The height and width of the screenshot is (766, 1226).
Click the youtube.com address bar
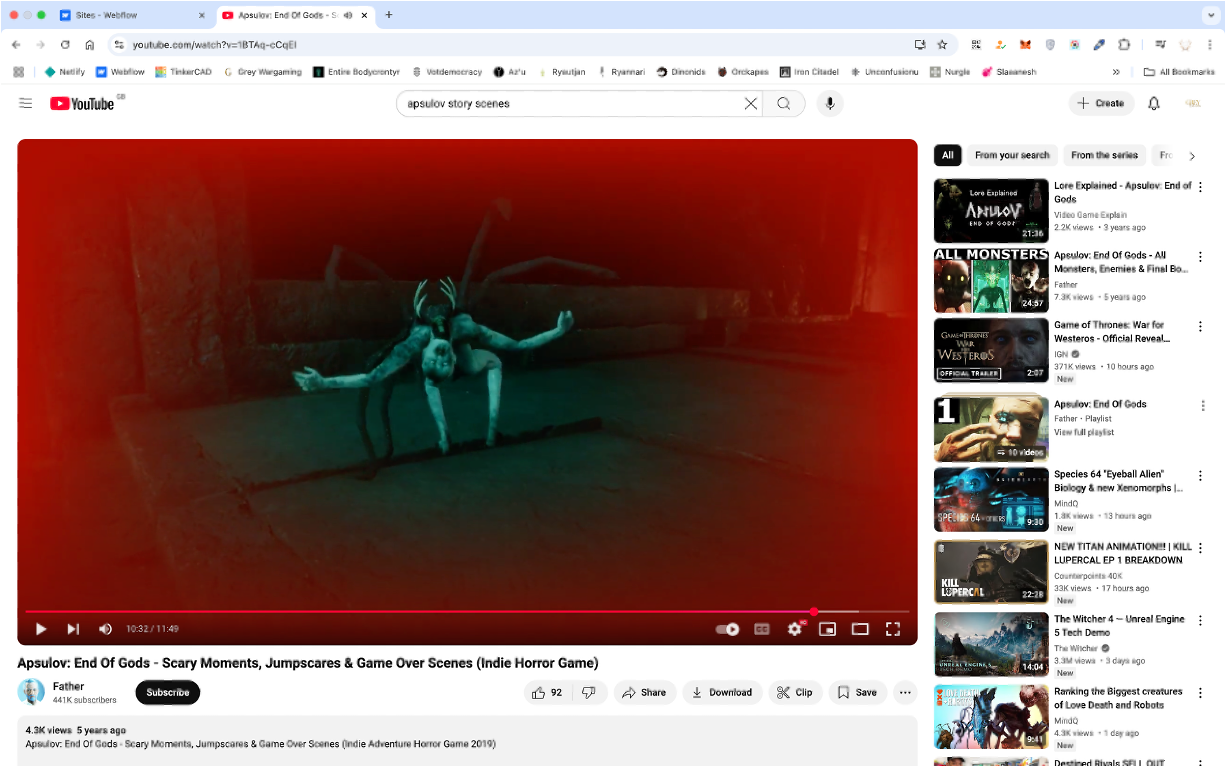(x=520, y=45)
